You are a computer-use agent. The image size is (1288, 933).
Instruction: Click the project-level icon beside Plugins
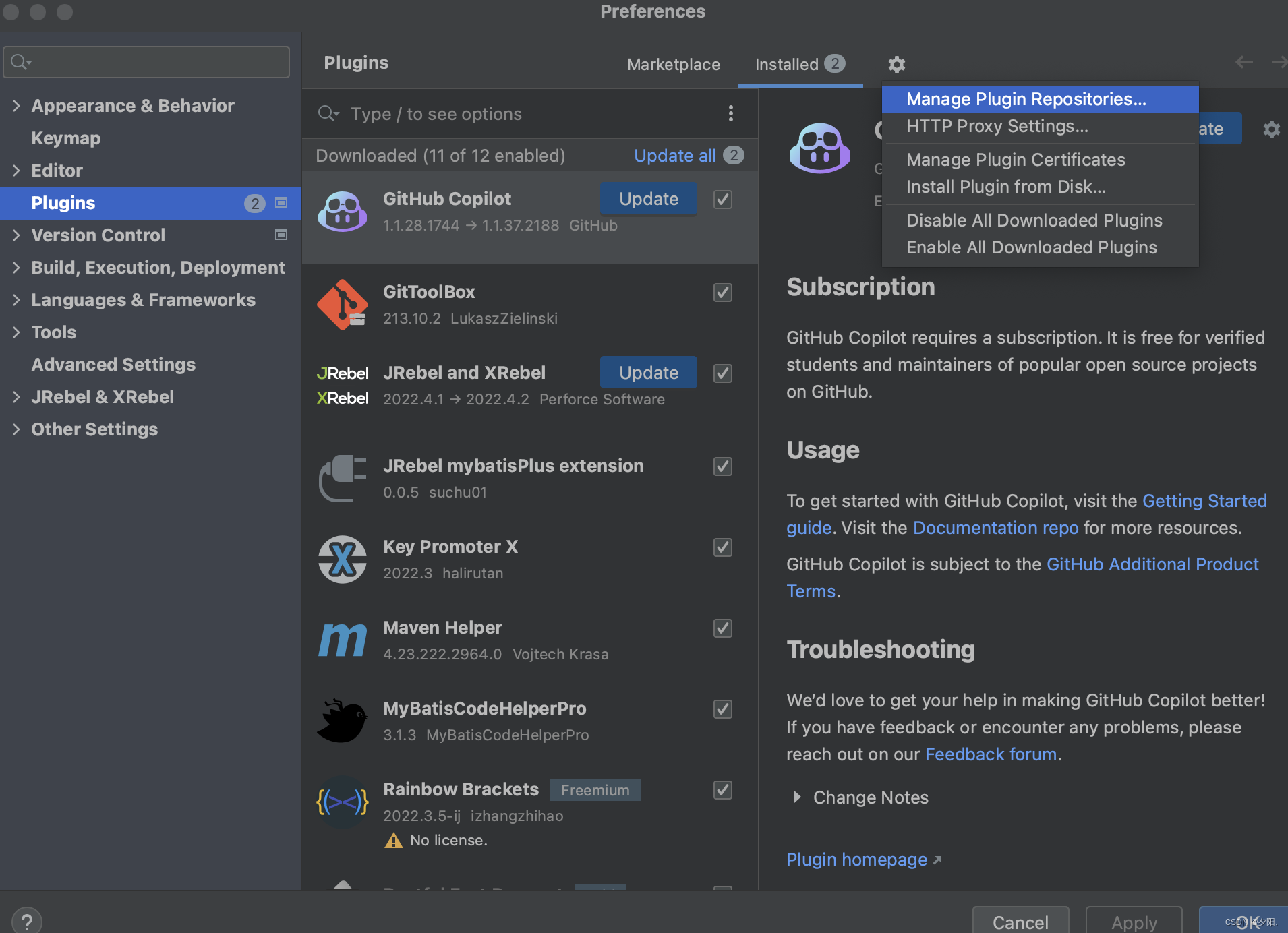[x=282, y=203]
